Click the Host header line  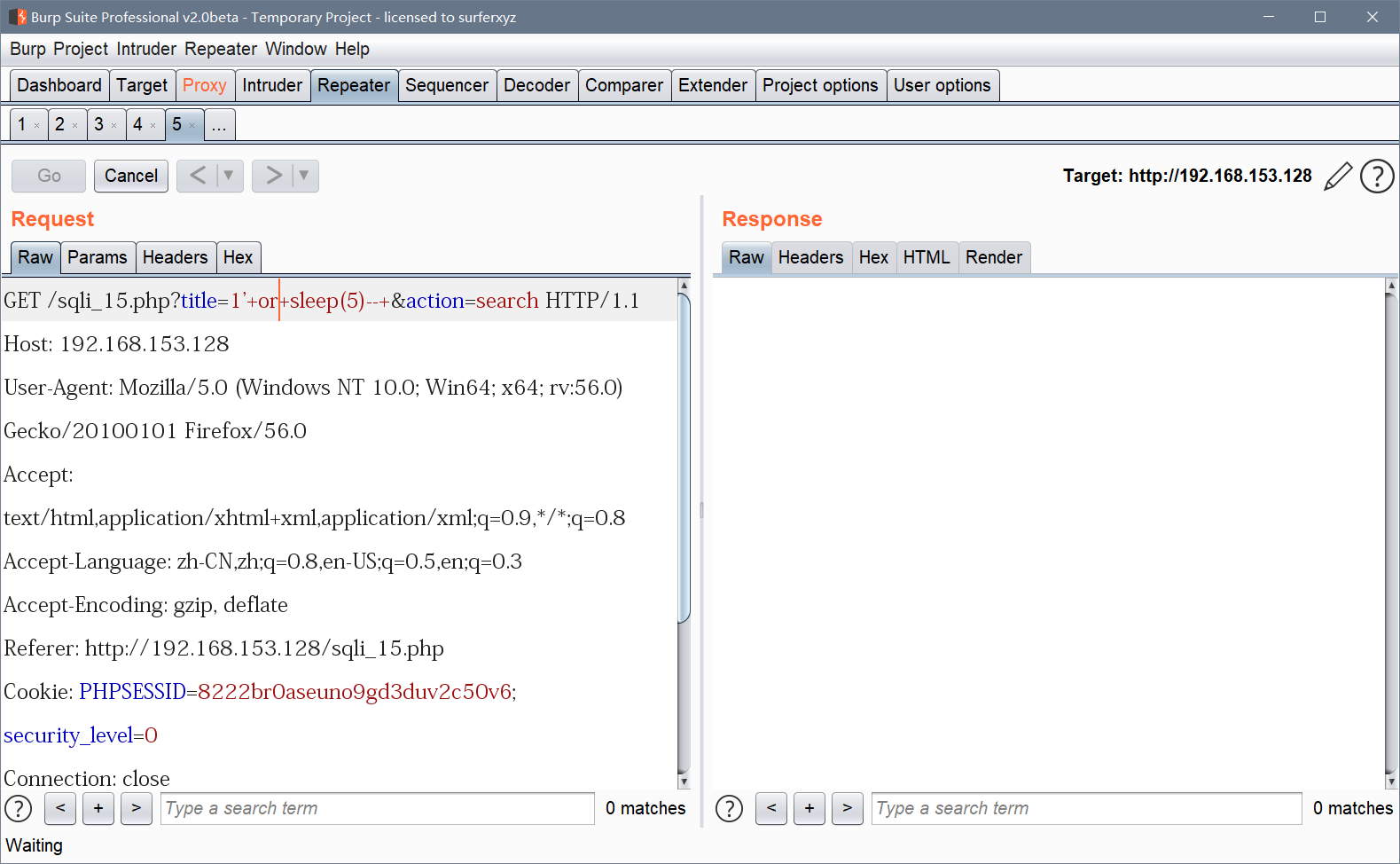tap(117, 344)
